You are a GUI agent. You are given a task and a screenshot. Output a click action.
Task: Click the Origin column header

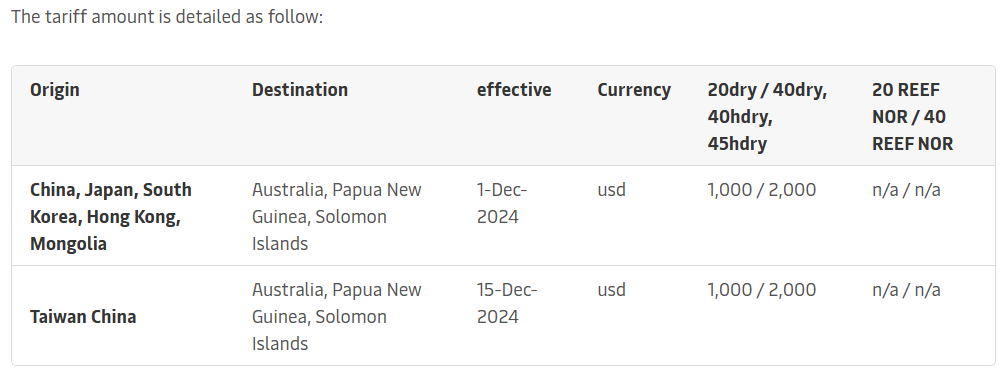(x=55, y=90)
